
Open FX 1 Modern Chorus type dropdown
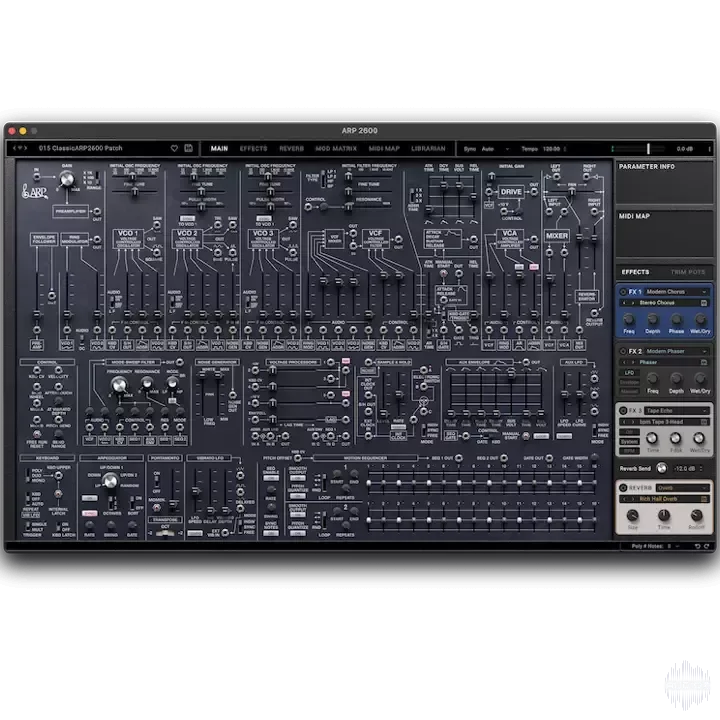click(676, 292)
